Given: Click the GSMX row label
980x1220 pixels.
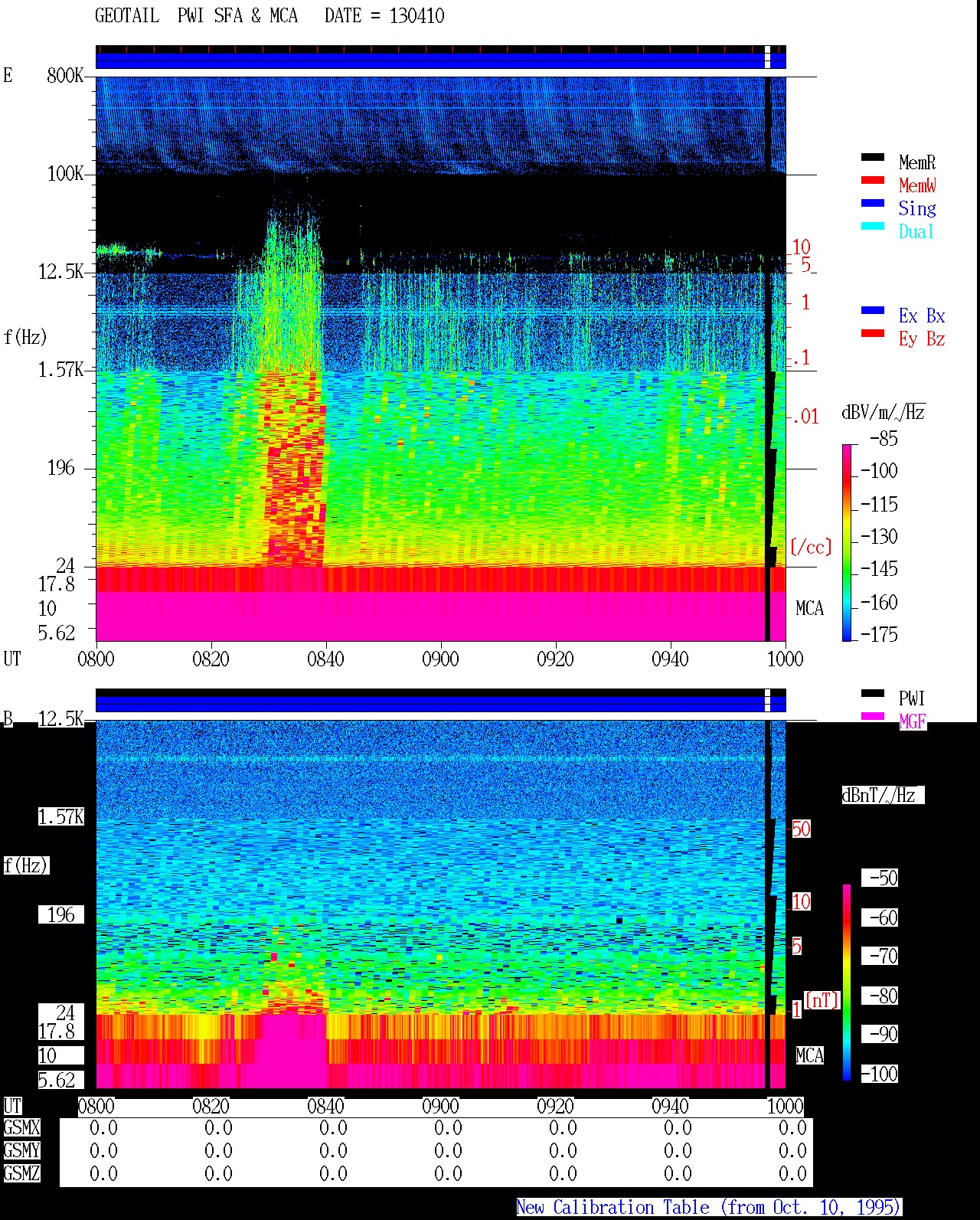Looking at the screenshot, I should click(21, 1128).
